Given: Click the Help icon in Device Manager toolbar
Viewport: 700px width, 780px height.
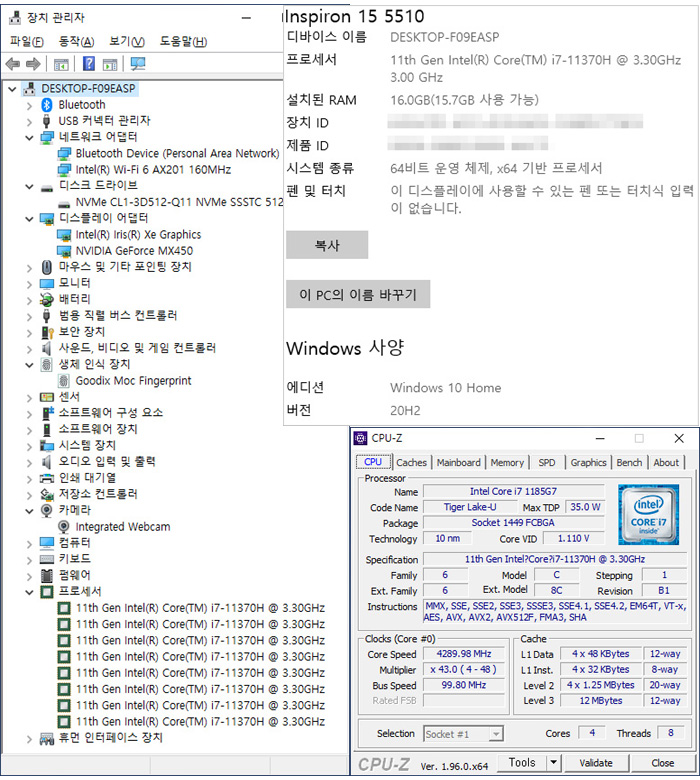Looking at the screenshot, I should coord(88,65).
